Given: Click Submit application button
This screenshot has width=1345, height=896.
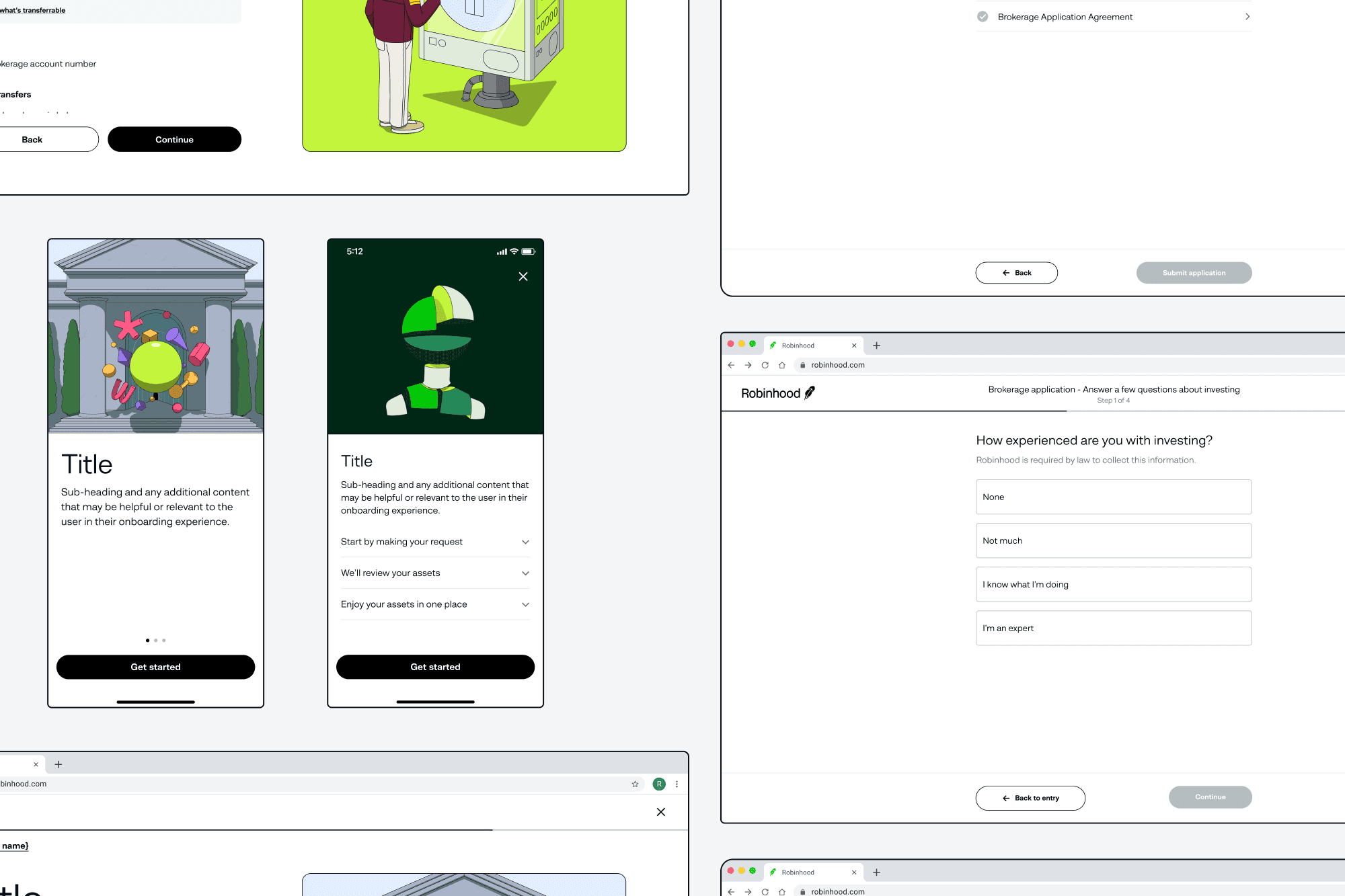Looking at the screenshot, I should click(x=1194, y=273).
